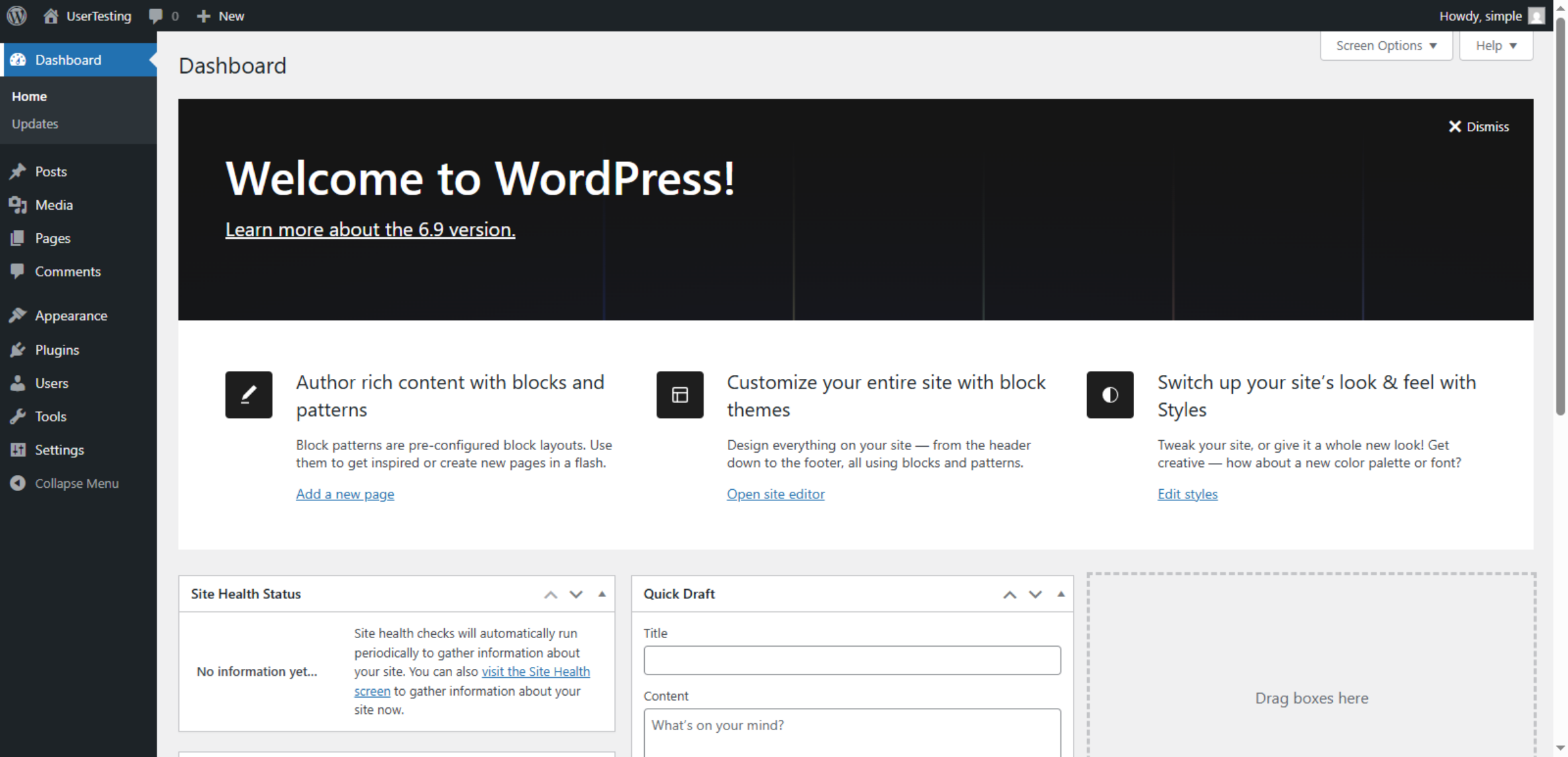Open site editor via its link

(x=776, y=494)
